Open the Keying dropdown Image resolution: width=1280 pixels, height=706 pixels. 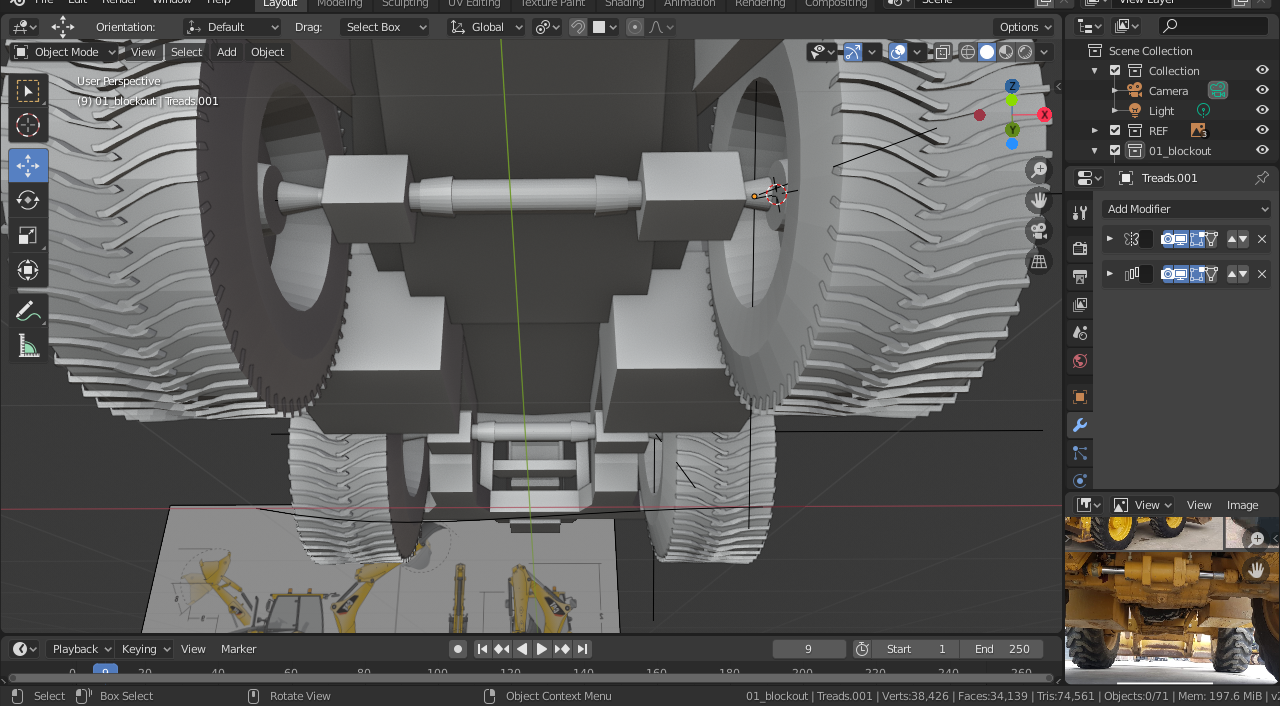[145, 649]
